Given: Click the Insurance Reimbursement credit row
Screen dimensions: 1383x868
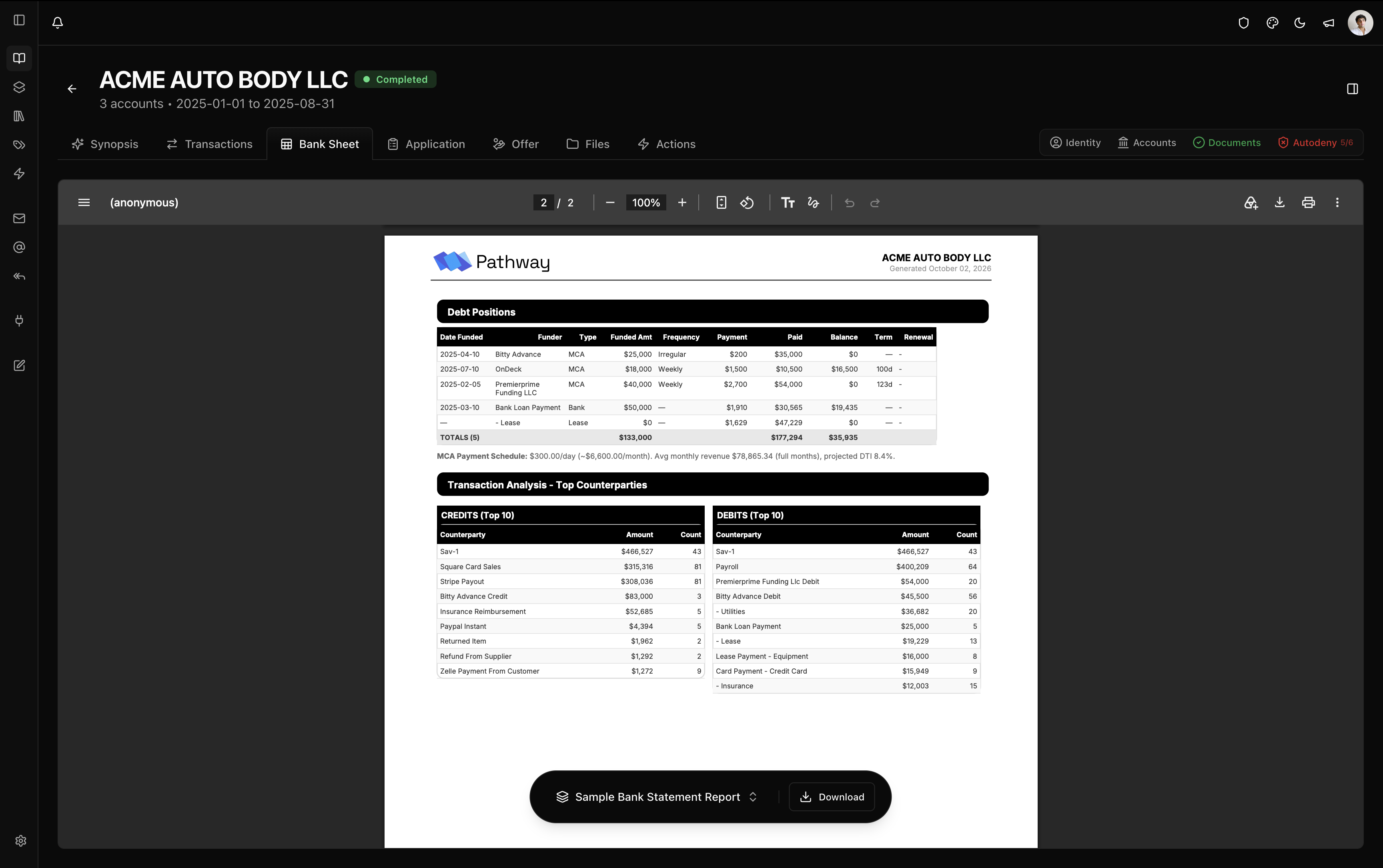Looking at the screenshot, I should tap(570, 611).
